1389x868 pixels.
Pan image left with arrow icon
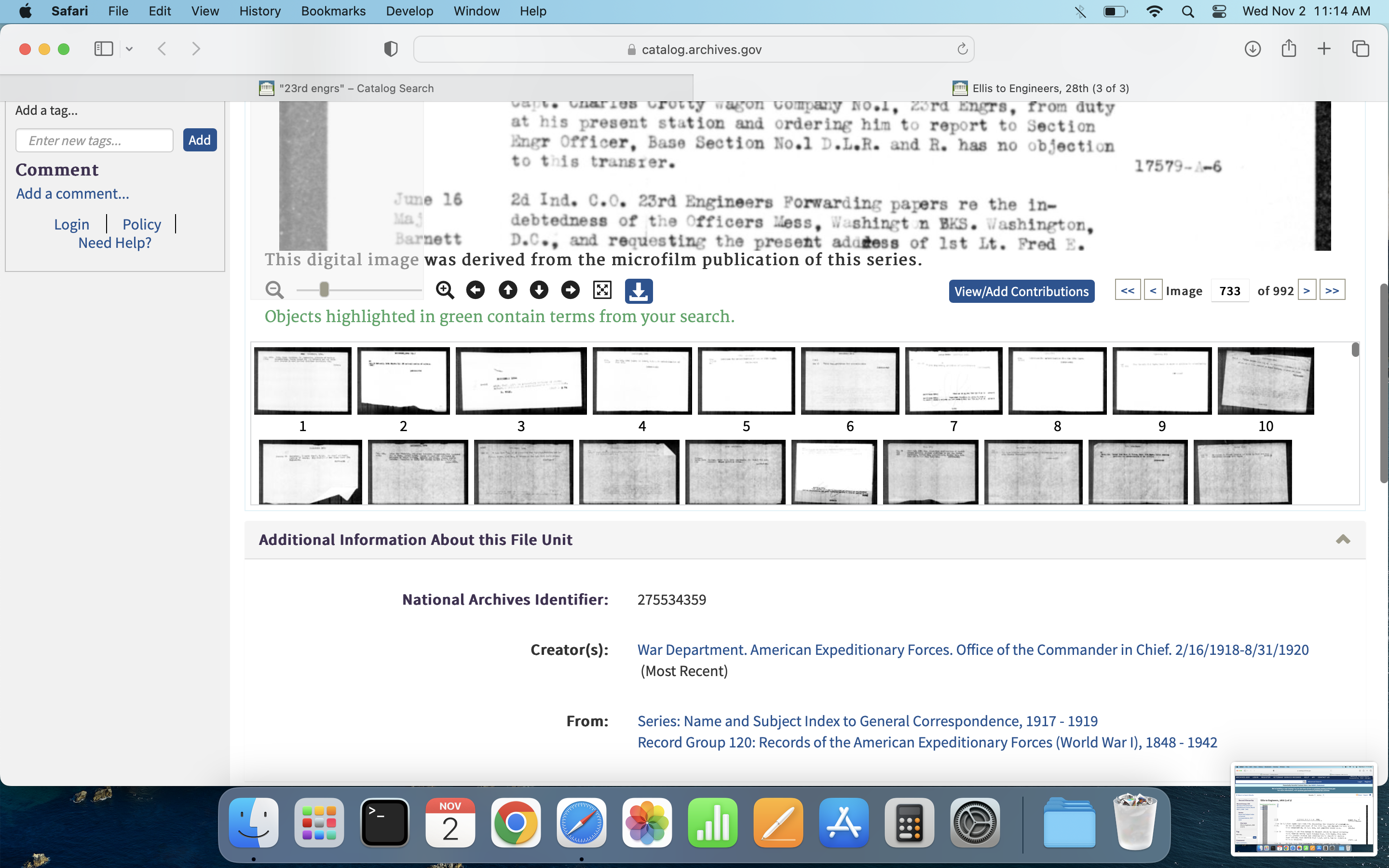click(x=475, y=290)
